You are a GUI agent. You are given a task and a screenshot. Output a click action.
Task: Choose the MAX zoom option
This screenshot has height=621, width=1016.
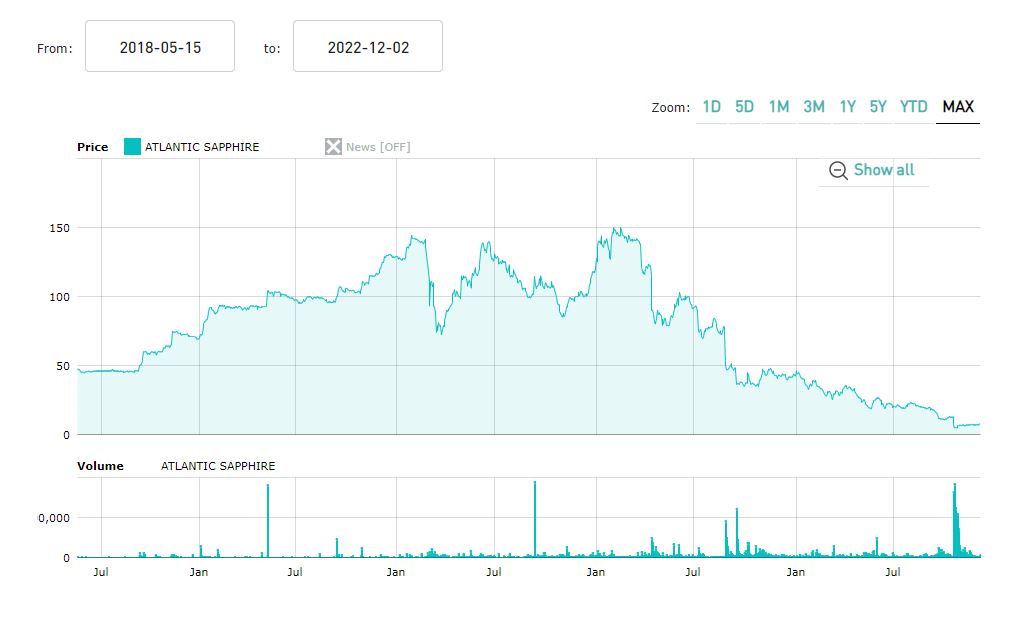point(958,107)
